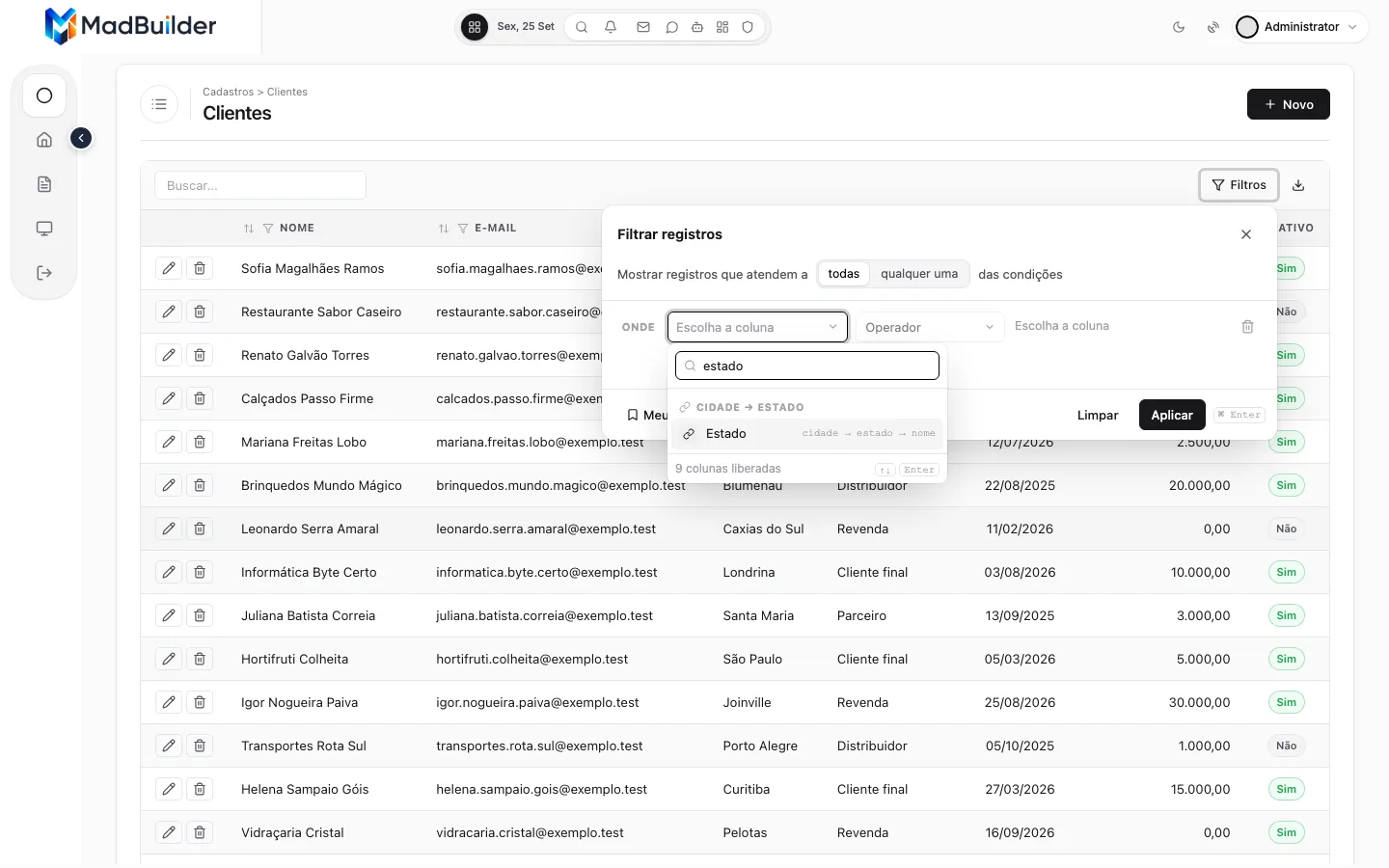Close the Filtrar registros dialog

pyautogui.click(x=1246, y=234)
